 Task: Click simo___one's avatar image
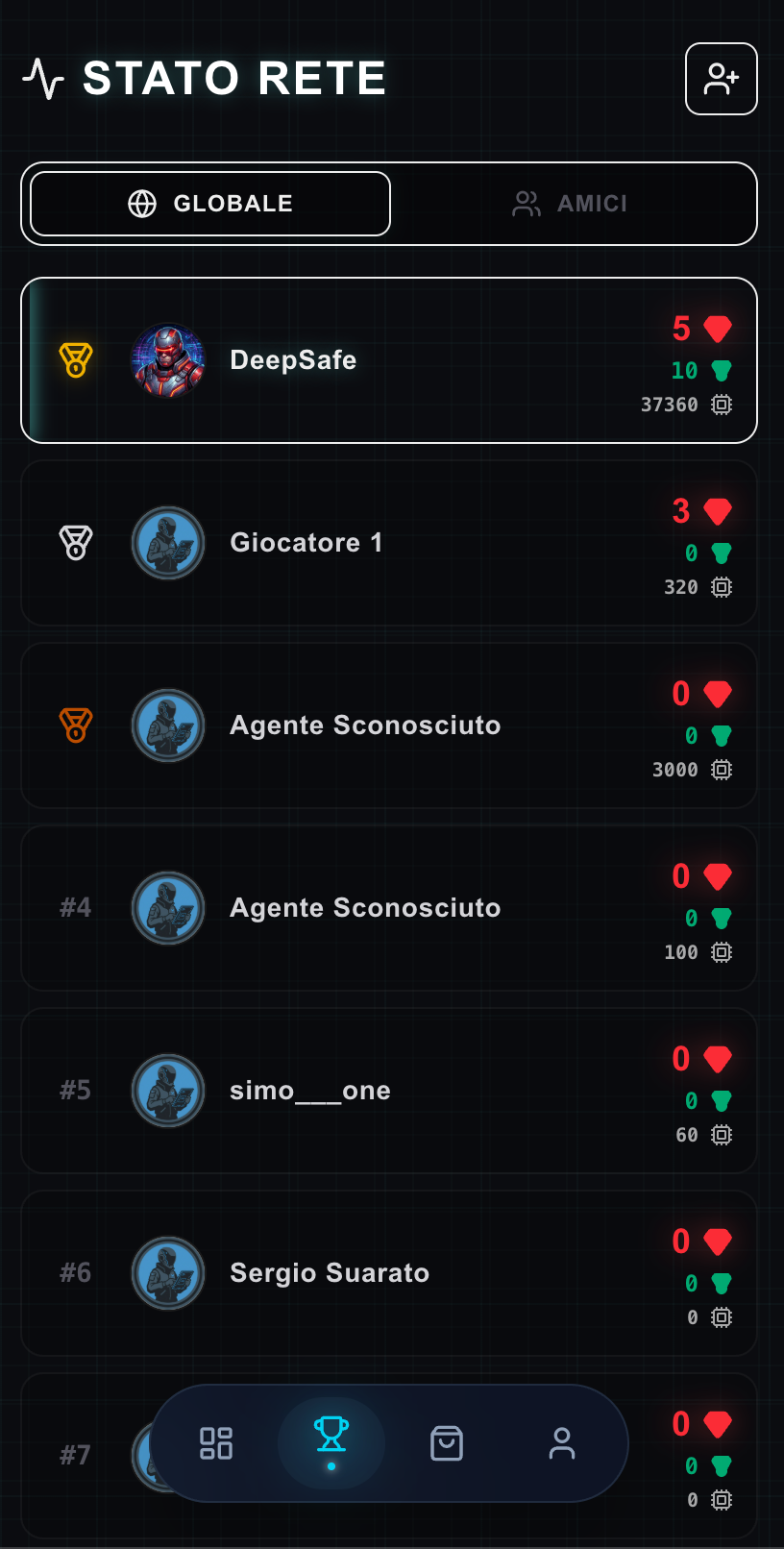(168, 1091)
